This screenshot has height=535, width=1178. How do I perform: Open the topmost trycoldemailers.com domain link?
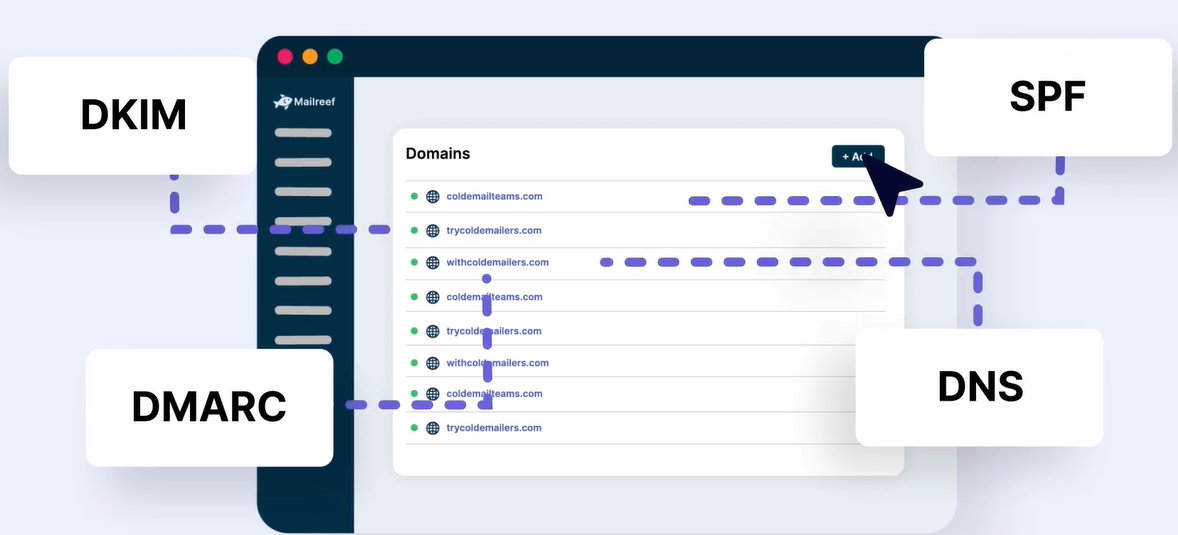(x=494, y=231)
